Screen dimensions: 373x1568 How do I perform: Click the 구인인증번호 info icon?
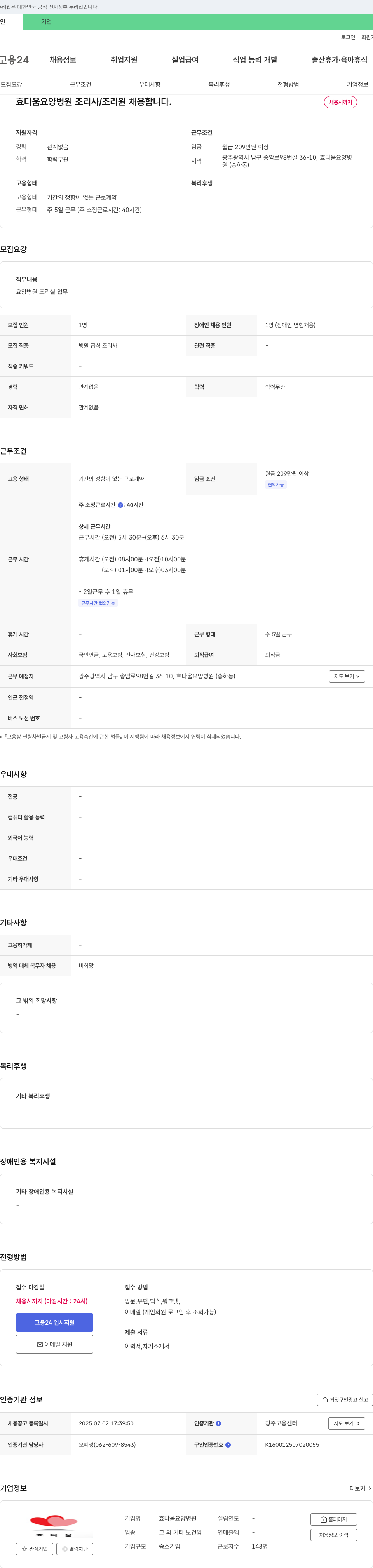click(228, 1445)
